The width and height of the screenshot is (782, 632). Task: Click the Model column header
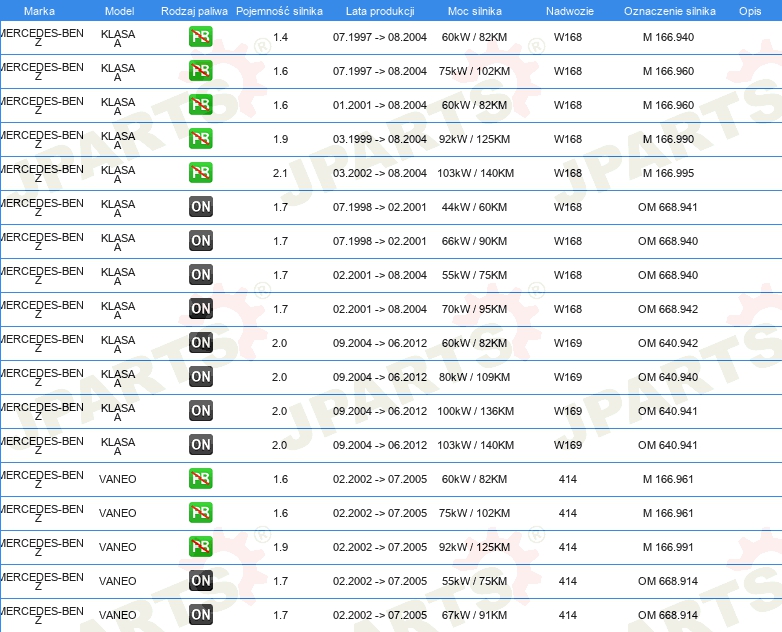120,11
